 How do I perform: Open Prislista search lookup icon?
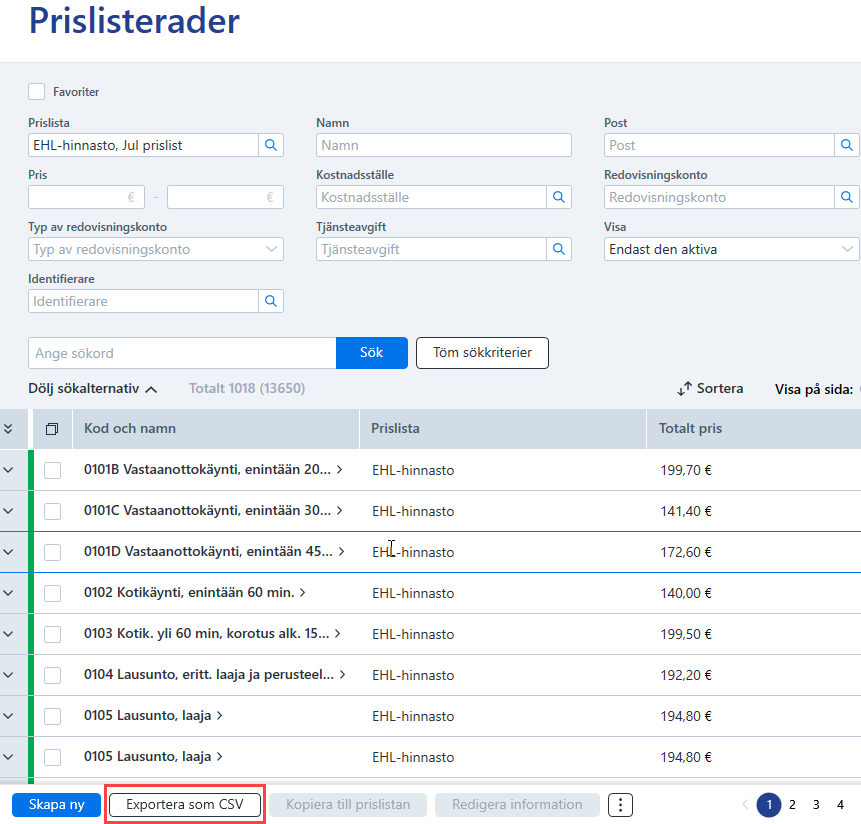(x=271, y=145)
